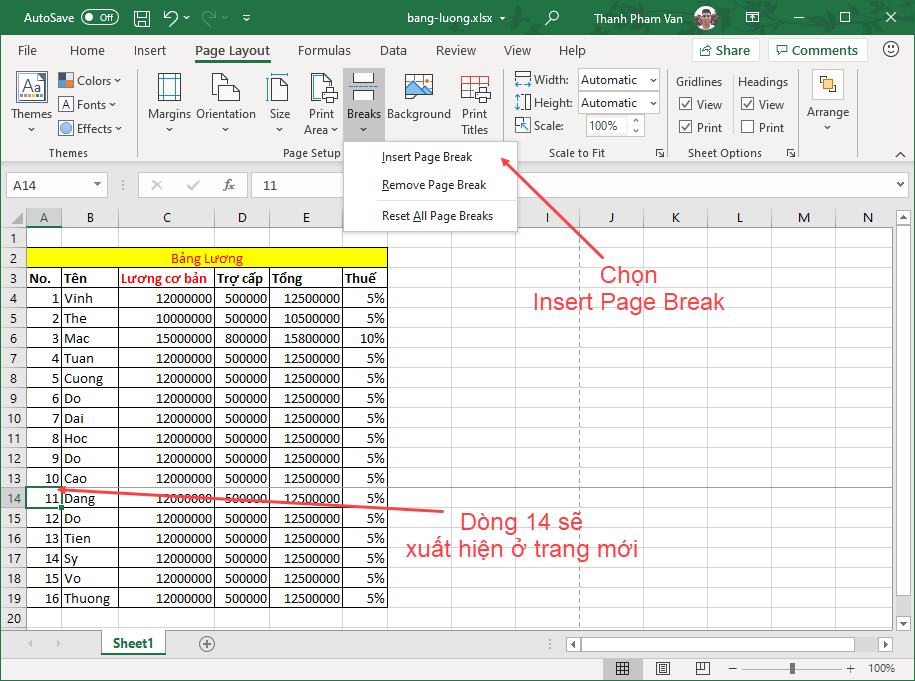This screenshot has height=681, width=915.
Task: Open theme Fonts options
Action: (x=88, y=104)
